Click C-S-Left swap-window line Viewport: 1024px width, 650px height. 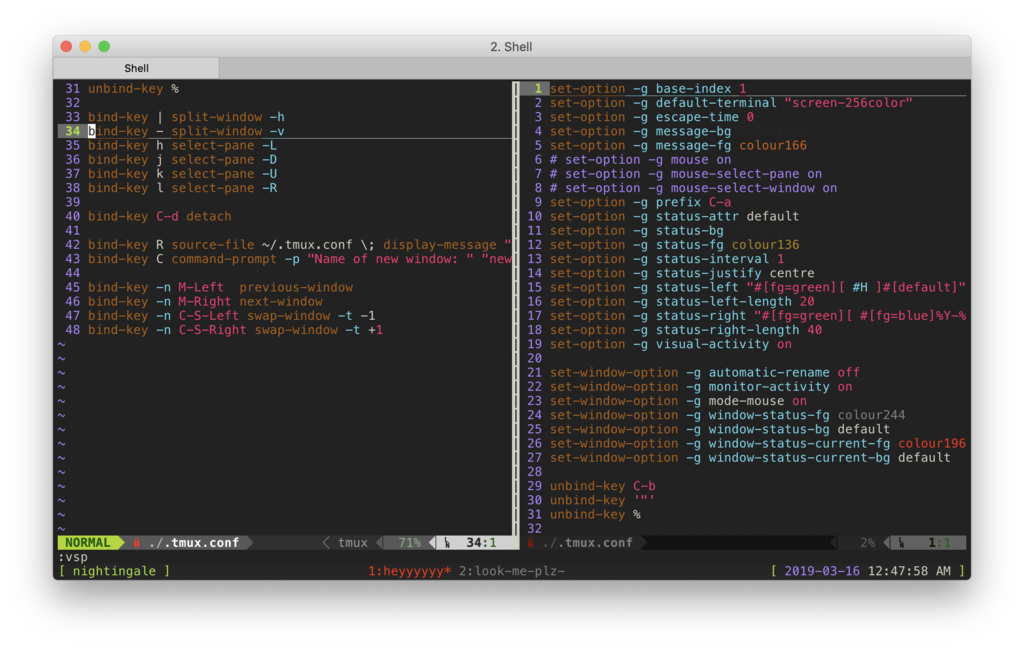[x=232, y=316]
